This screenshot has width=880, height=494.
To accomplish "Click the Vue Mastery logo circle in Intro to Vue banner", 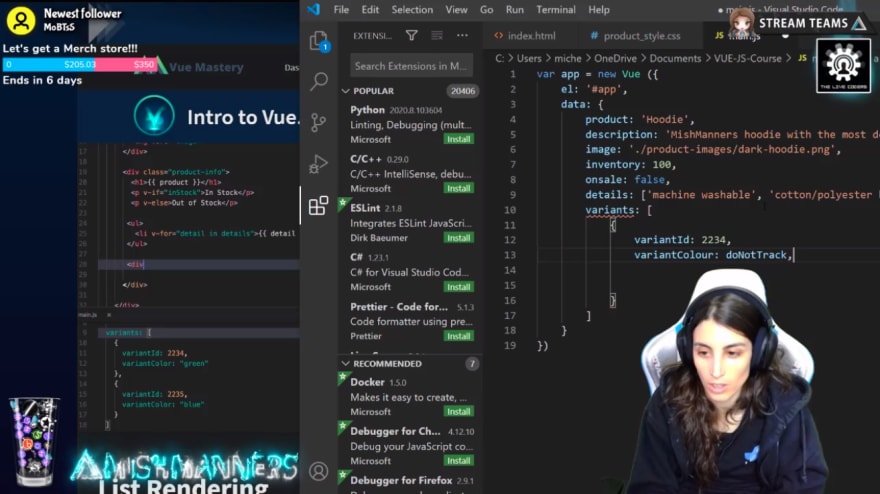I will pyautogui.click(x=154, y=116).
